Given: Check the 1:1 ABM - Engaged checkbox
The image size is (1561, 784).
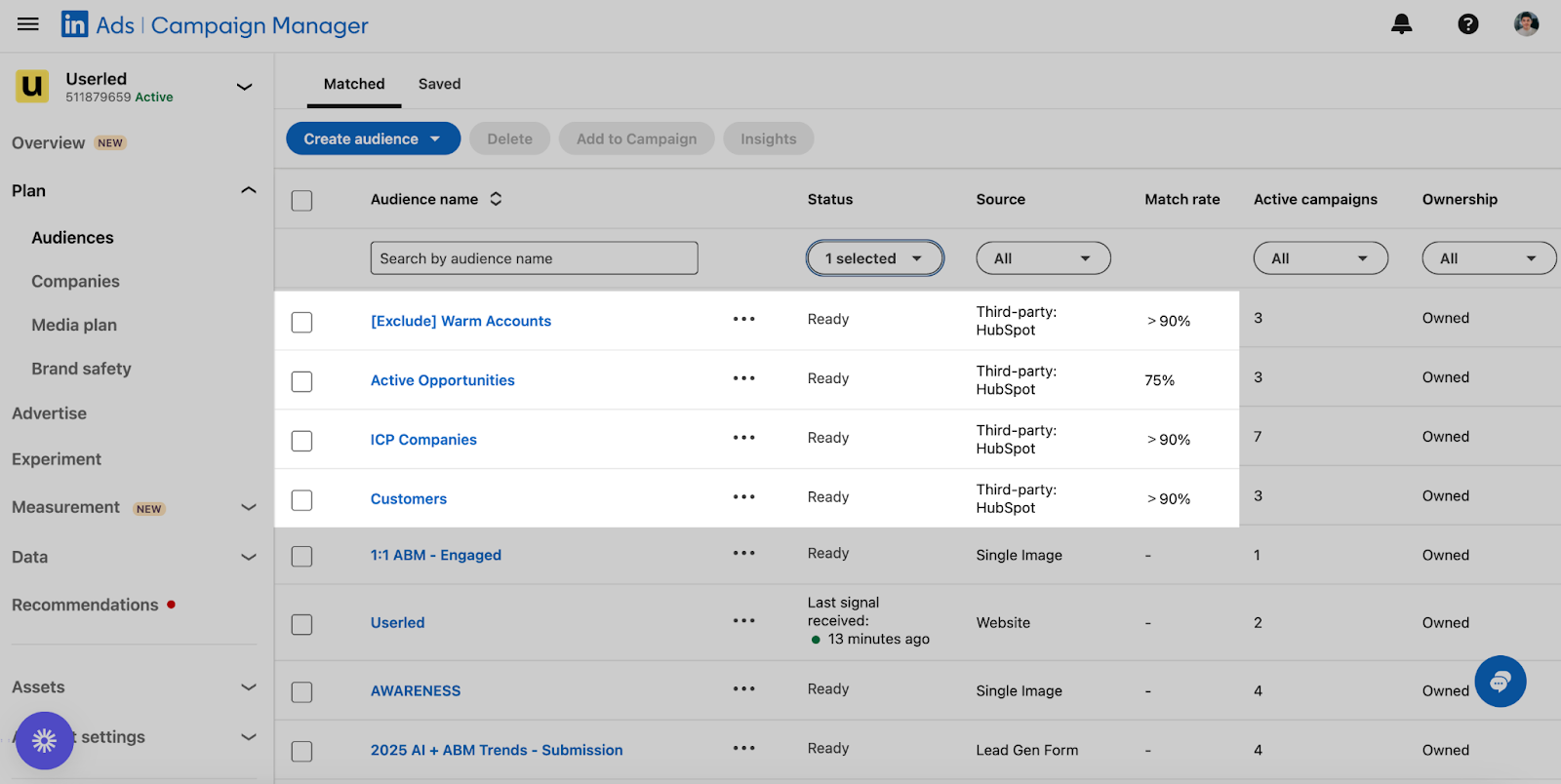Looking at the screenshot, I should 302,557.
